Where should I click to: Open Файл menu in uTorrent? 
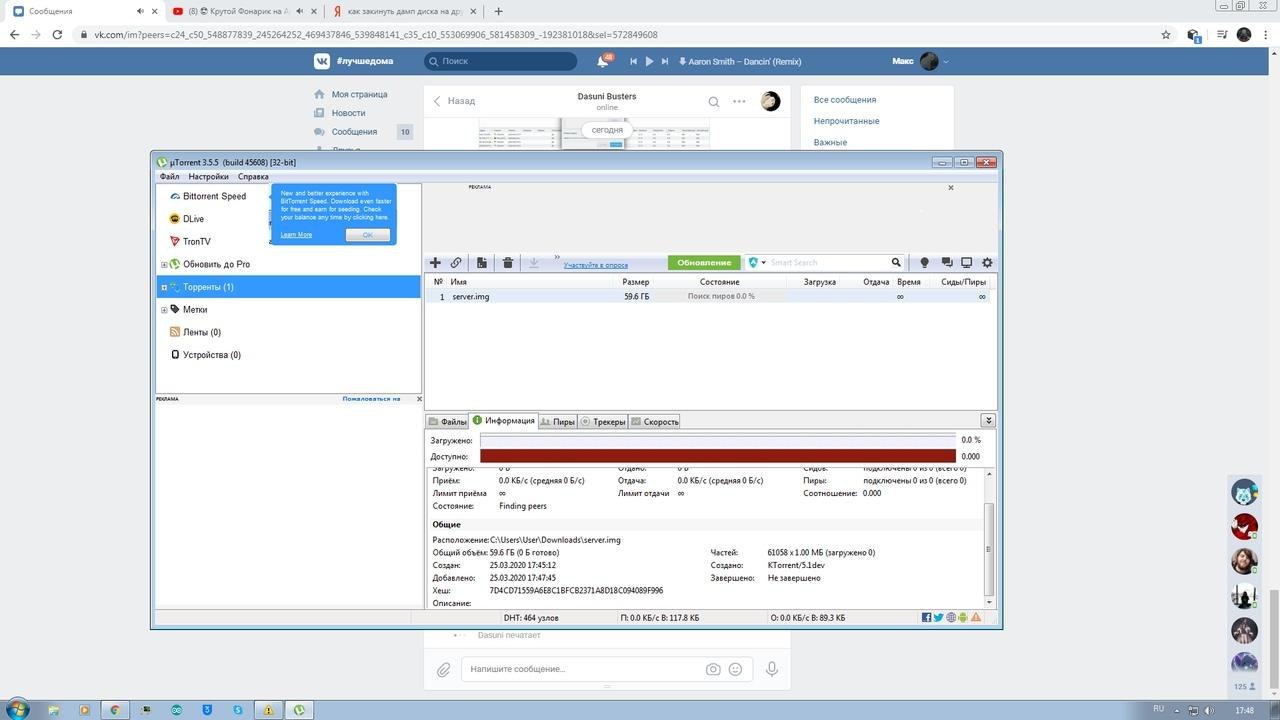(x=169, y=177)
